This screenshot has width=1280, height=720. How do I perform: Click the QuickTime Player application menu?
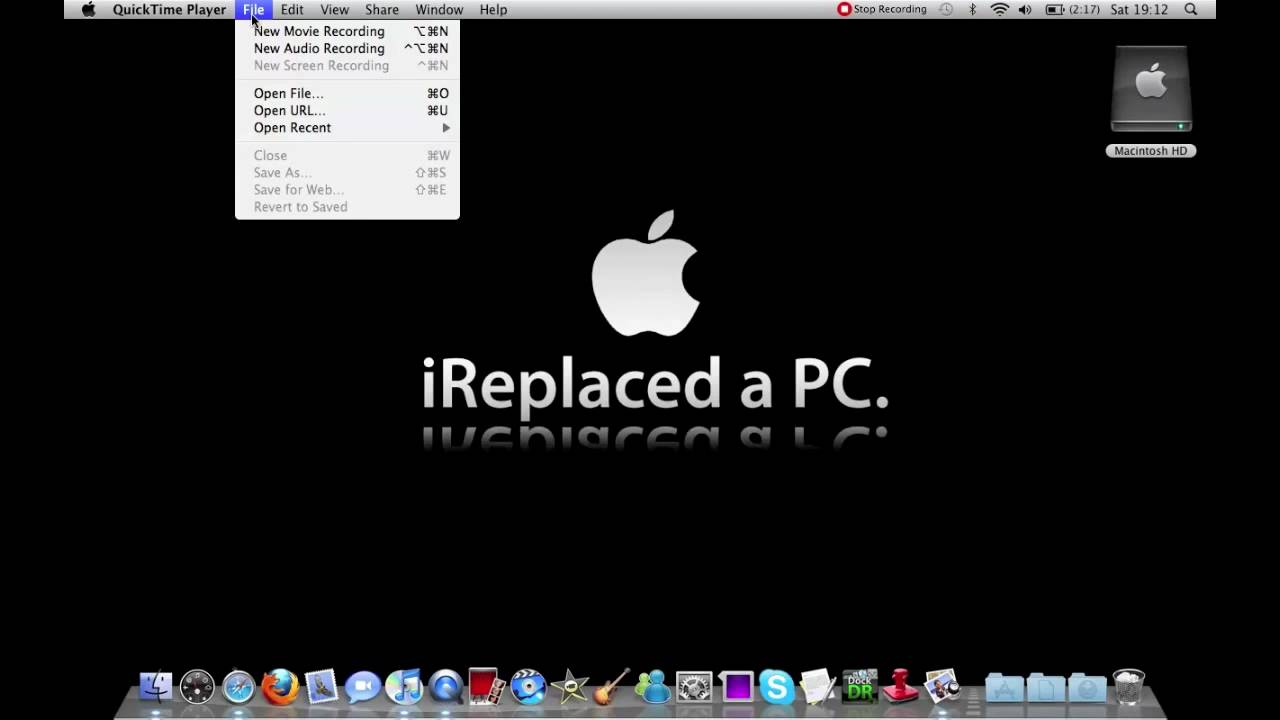pyautogui.click(x=169, y=9)
